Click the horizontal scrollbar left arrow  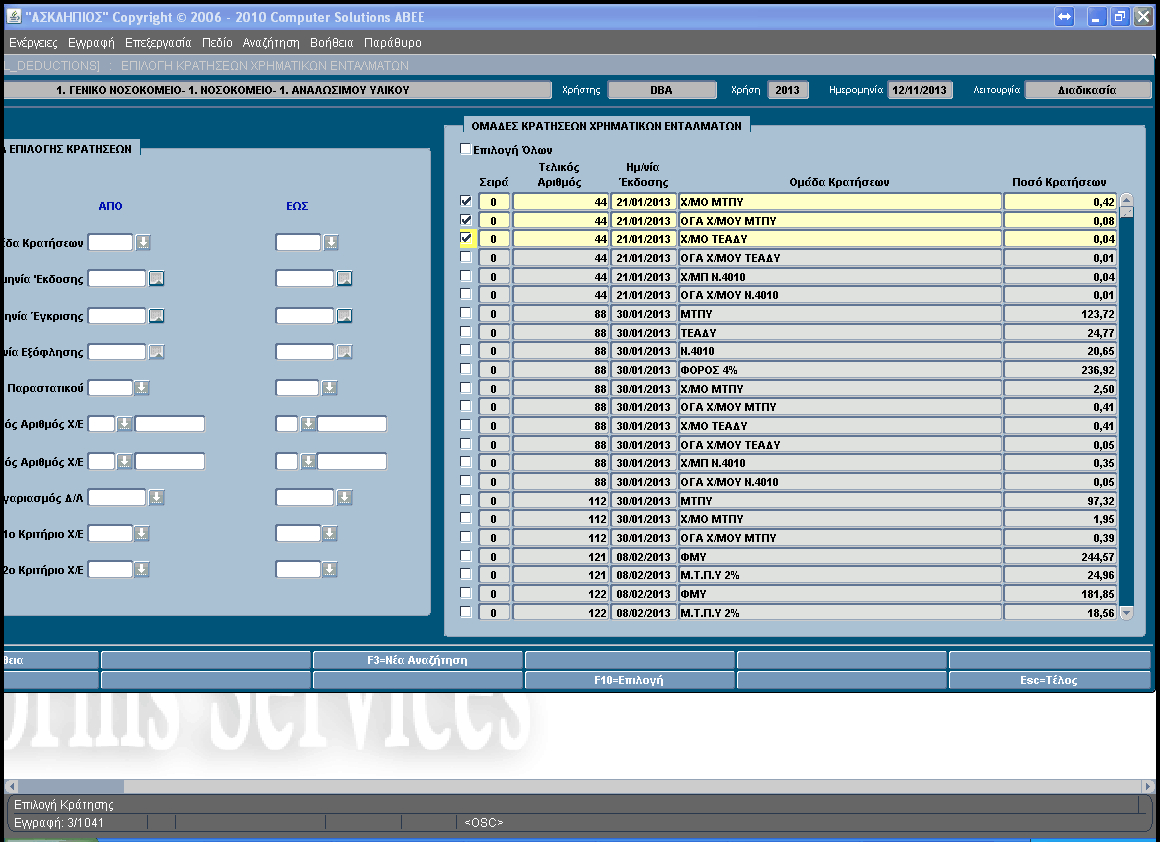pos(11,787)
